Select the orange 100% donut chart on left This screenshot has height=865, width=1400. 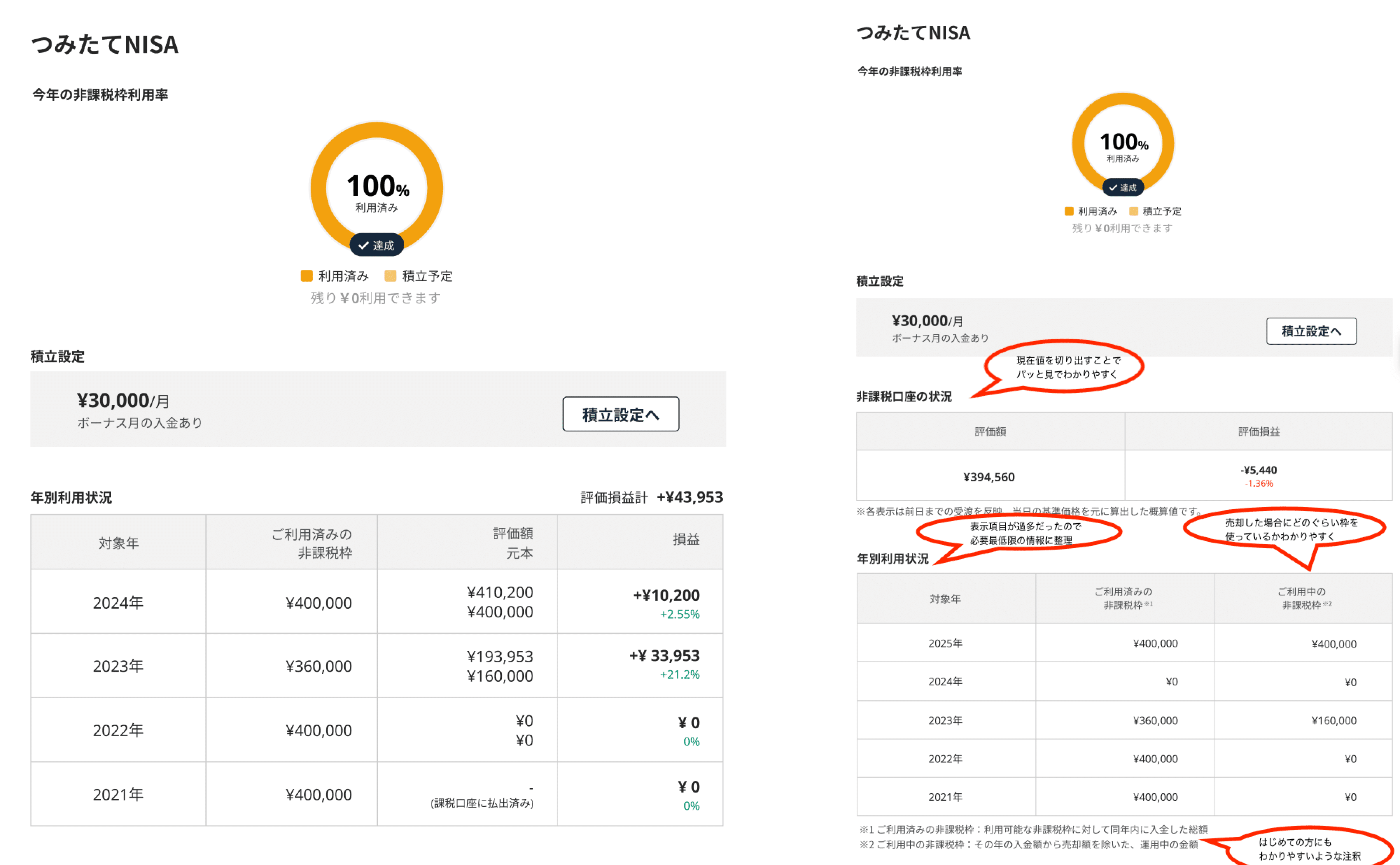pyautogui.click(x=377, y=189)
